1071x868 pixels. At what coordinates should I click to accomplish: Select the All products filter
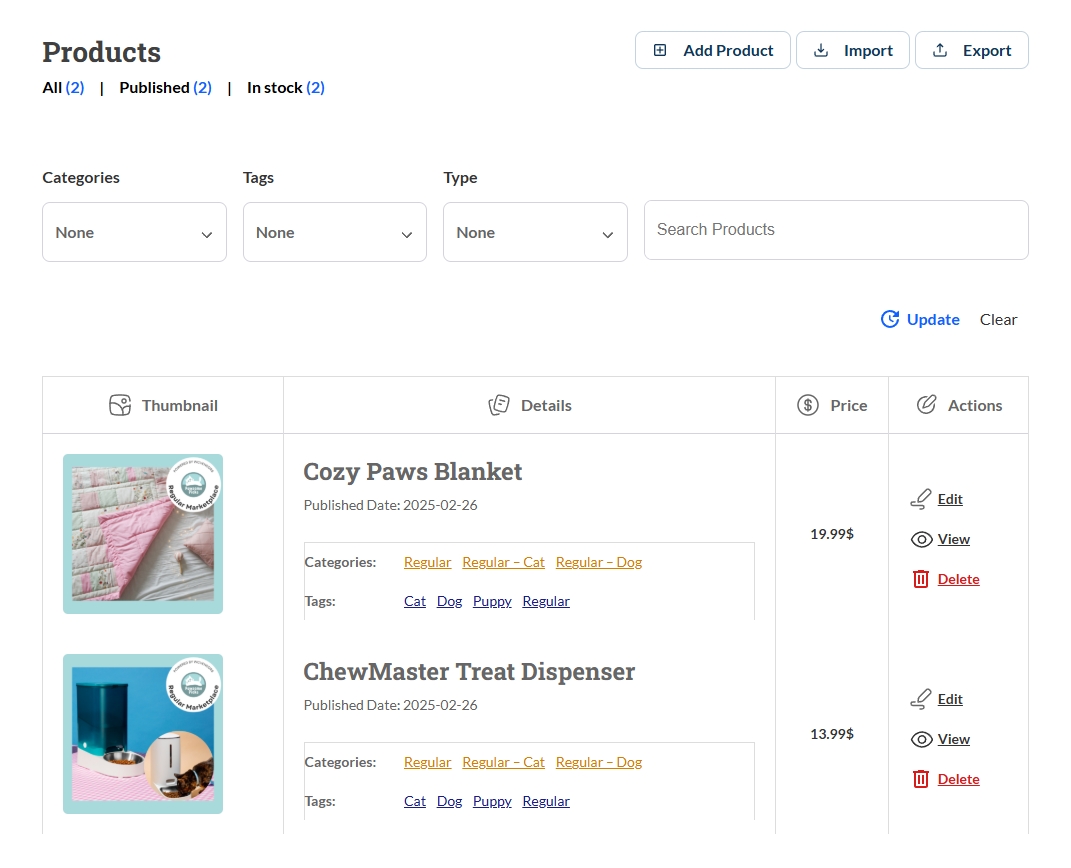63,87
